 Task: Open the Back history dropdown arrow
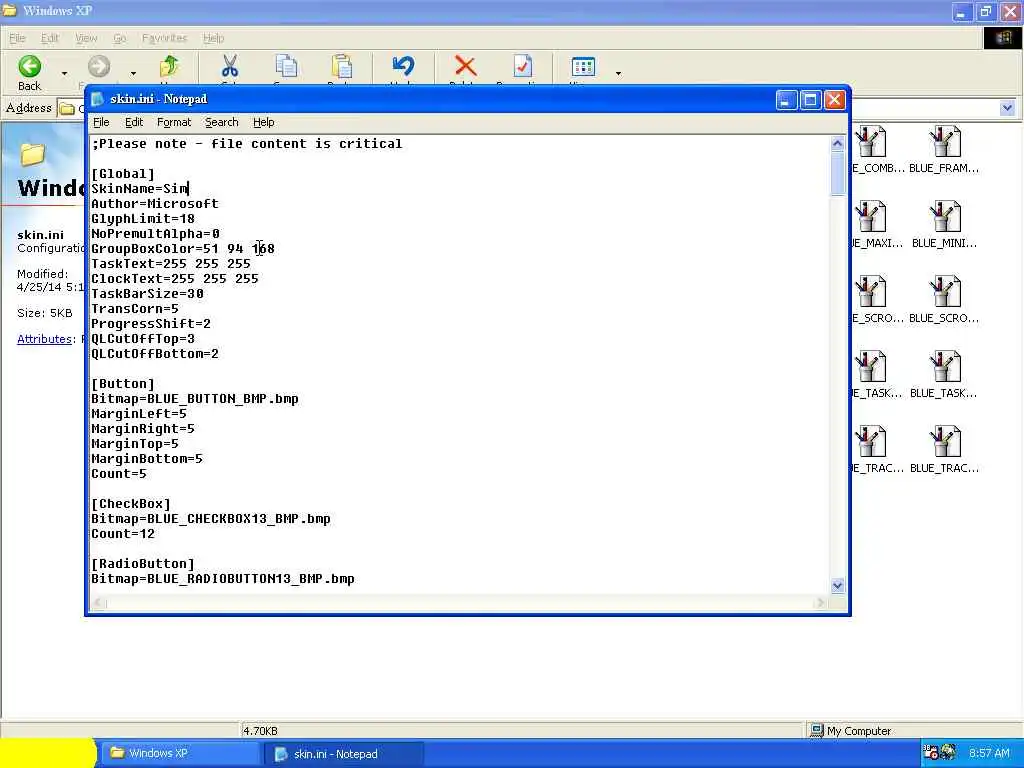tap(64, 73)
